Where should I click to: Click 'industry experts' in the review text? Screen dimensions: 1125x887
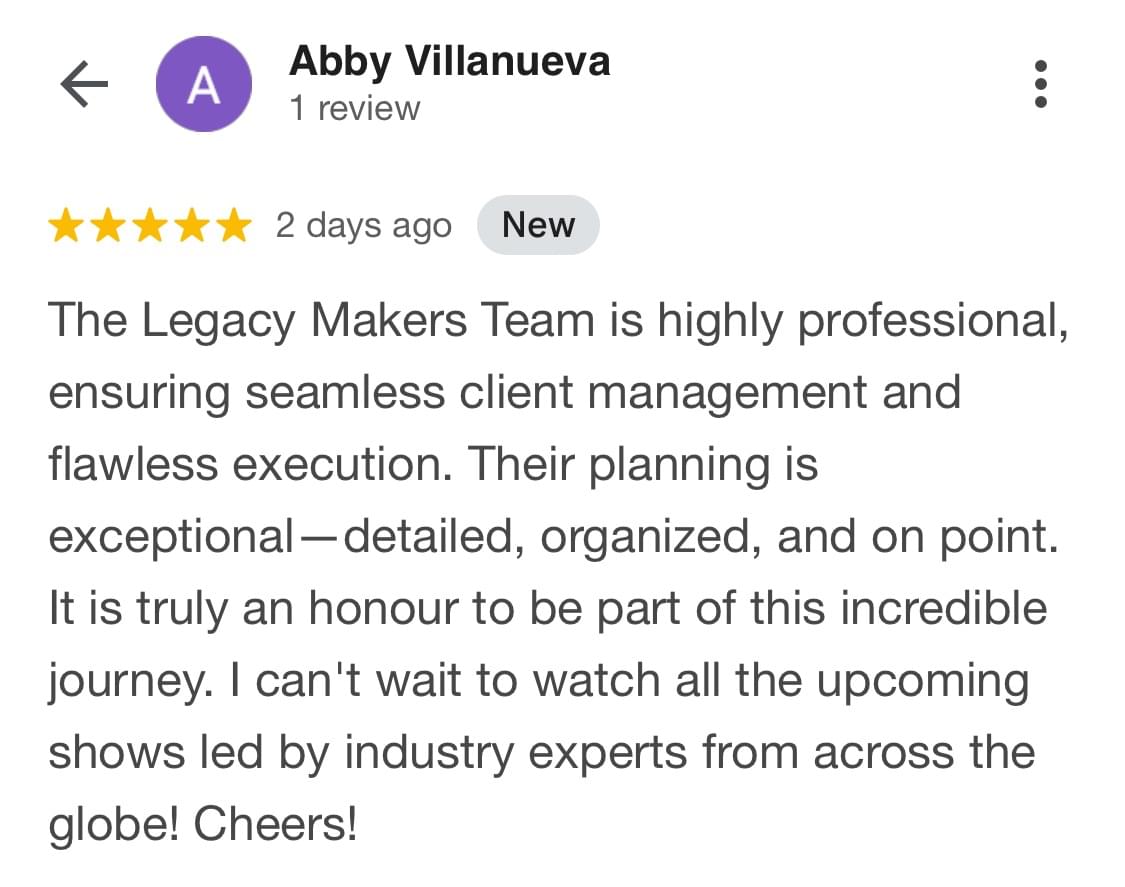[x=516, y=753]
